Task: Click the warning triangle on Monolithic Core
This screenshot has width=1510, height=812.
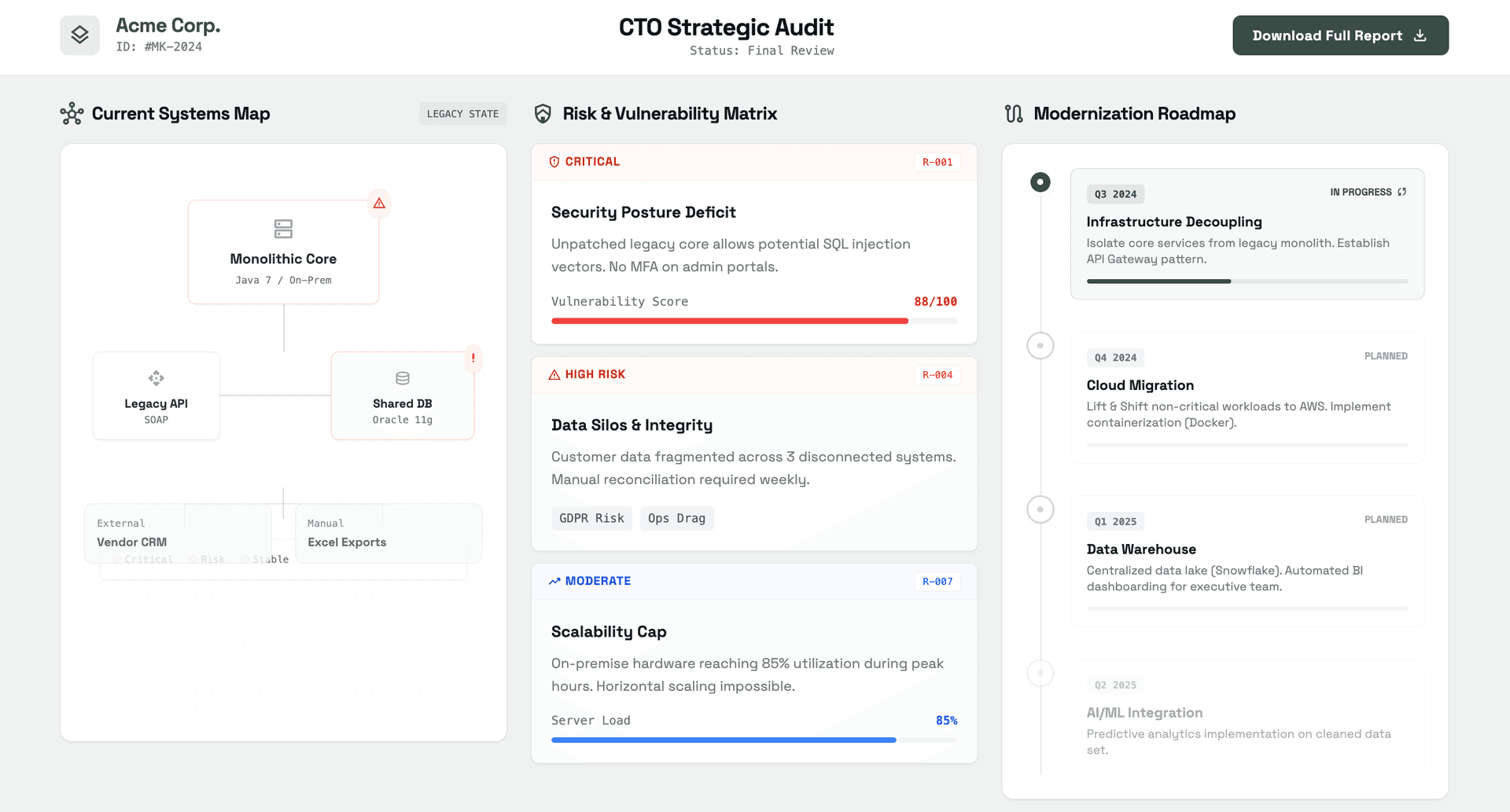Action: pyautogui.click(x=379, y=204)
